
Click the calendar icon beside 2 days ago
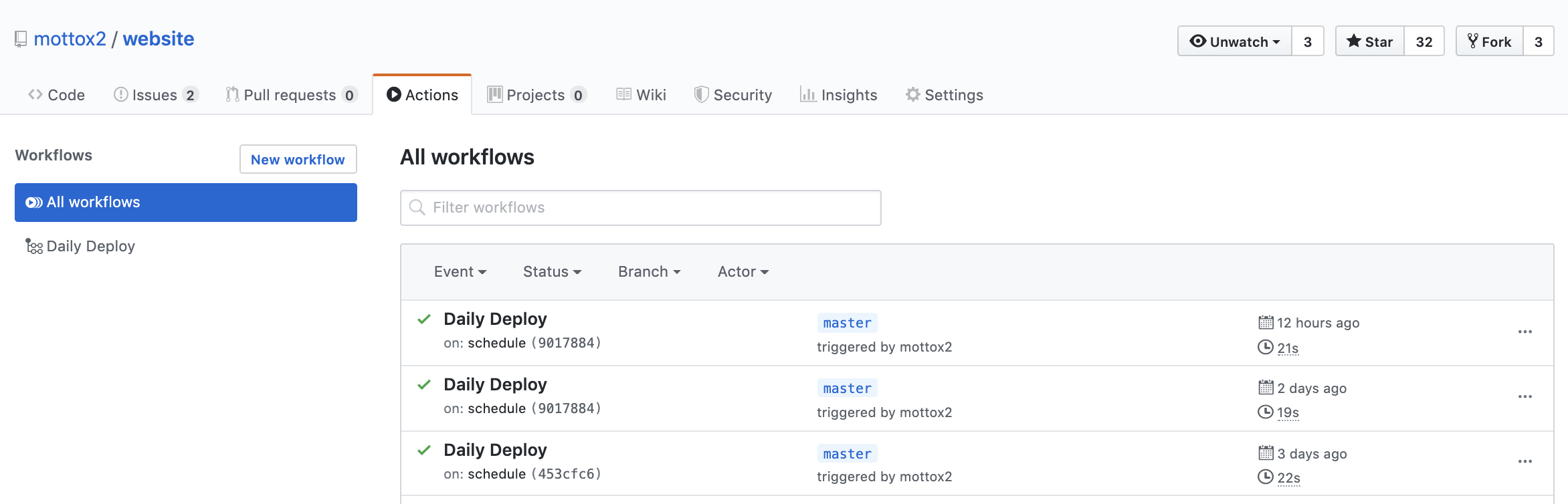coord(1266,388)
